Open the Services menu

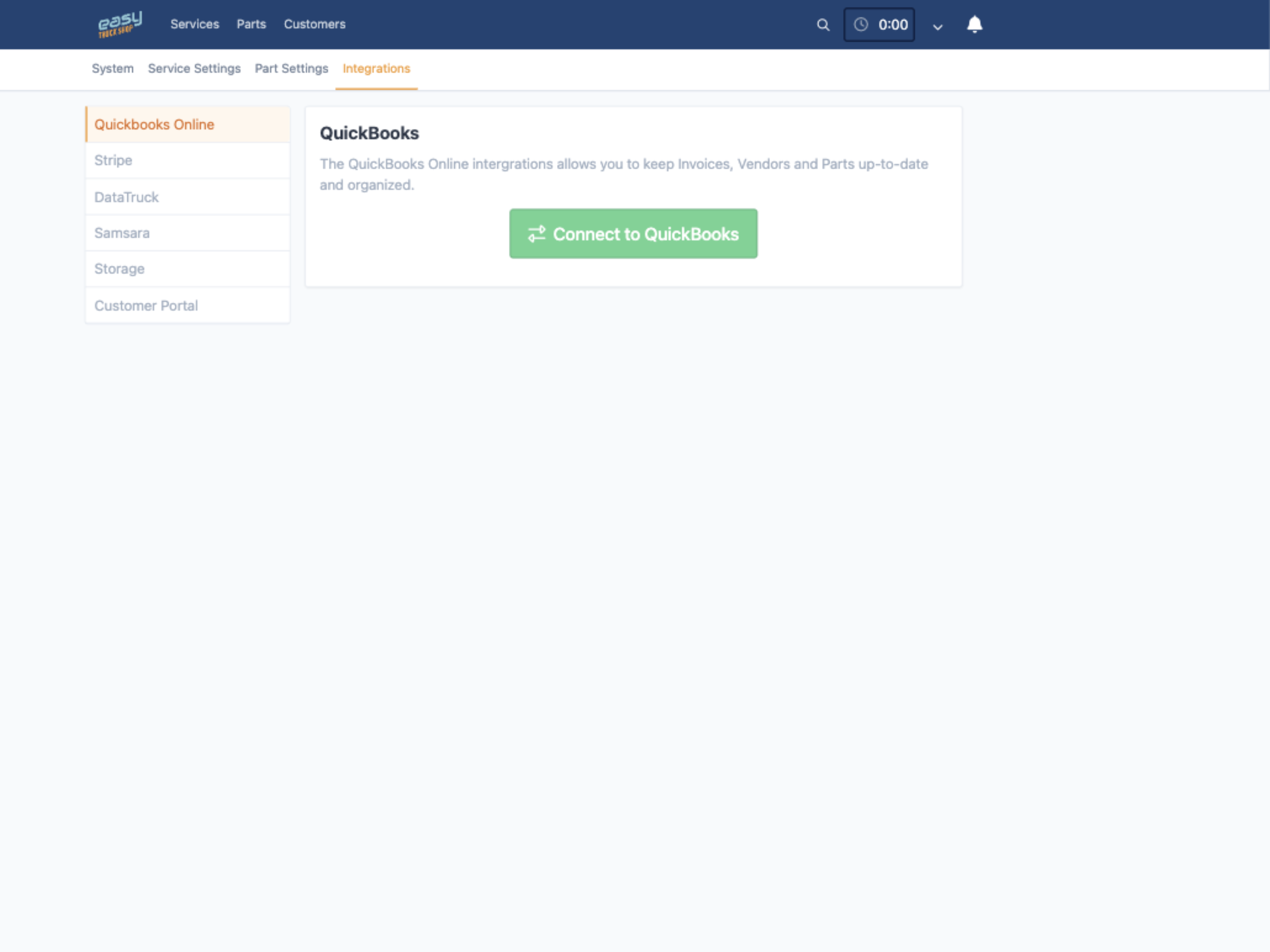[x=194, y=24]
